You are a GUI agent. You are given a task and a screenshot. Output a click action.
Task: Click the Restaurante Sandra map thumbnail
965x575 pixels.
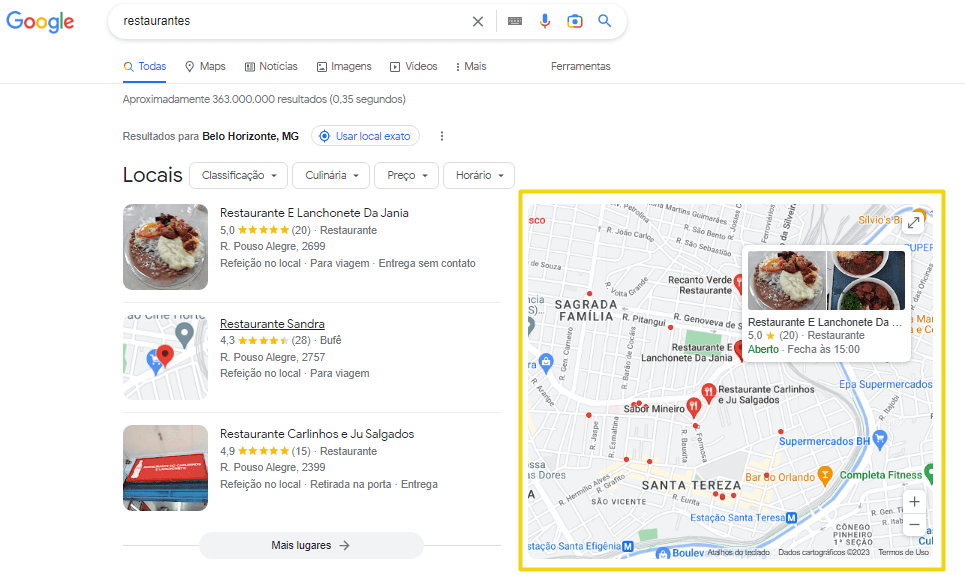click(x=166, y=357)
